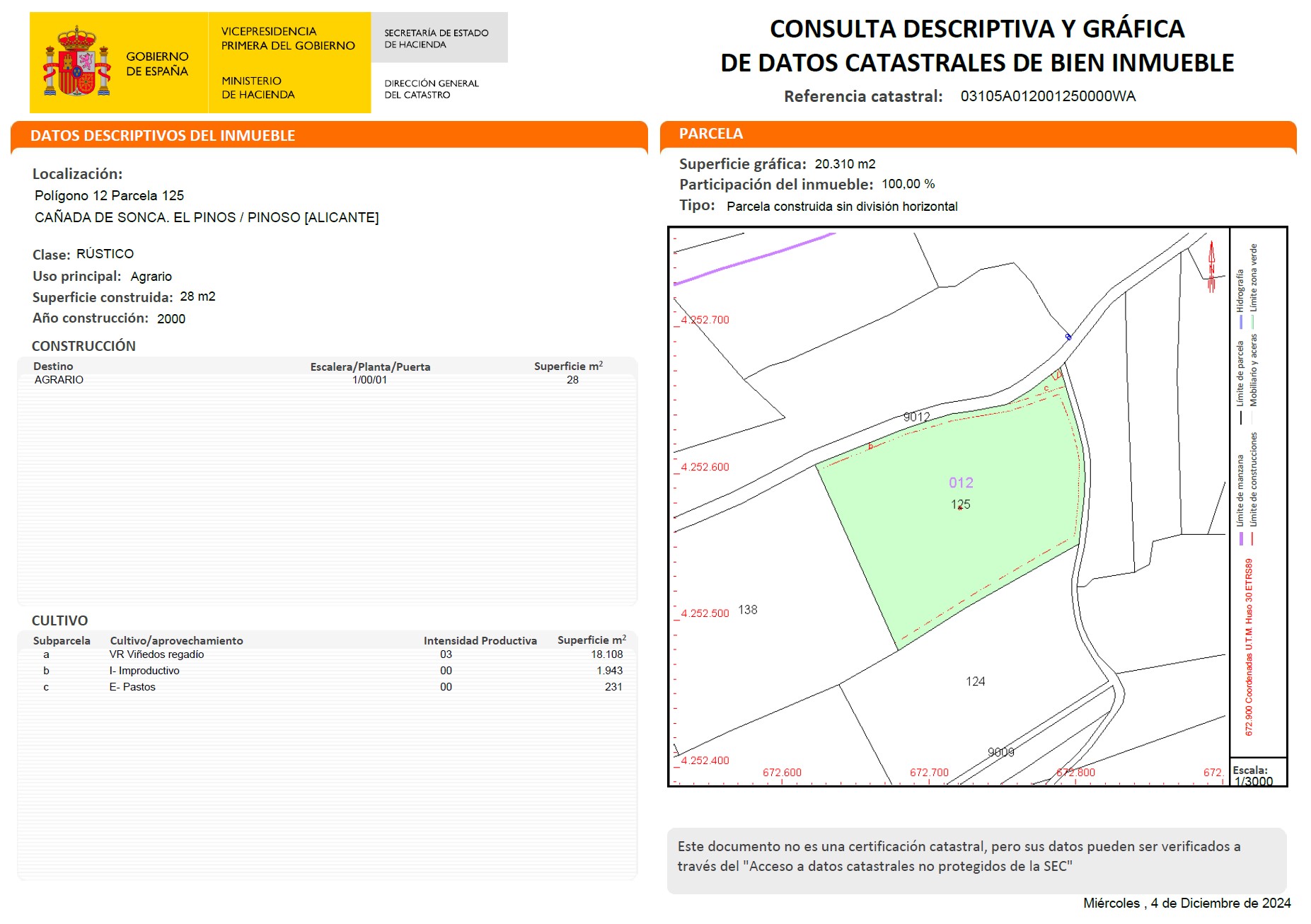Click the '672.700' easting coordinate label
The image size is (1311, 924).
pos(929,773)
